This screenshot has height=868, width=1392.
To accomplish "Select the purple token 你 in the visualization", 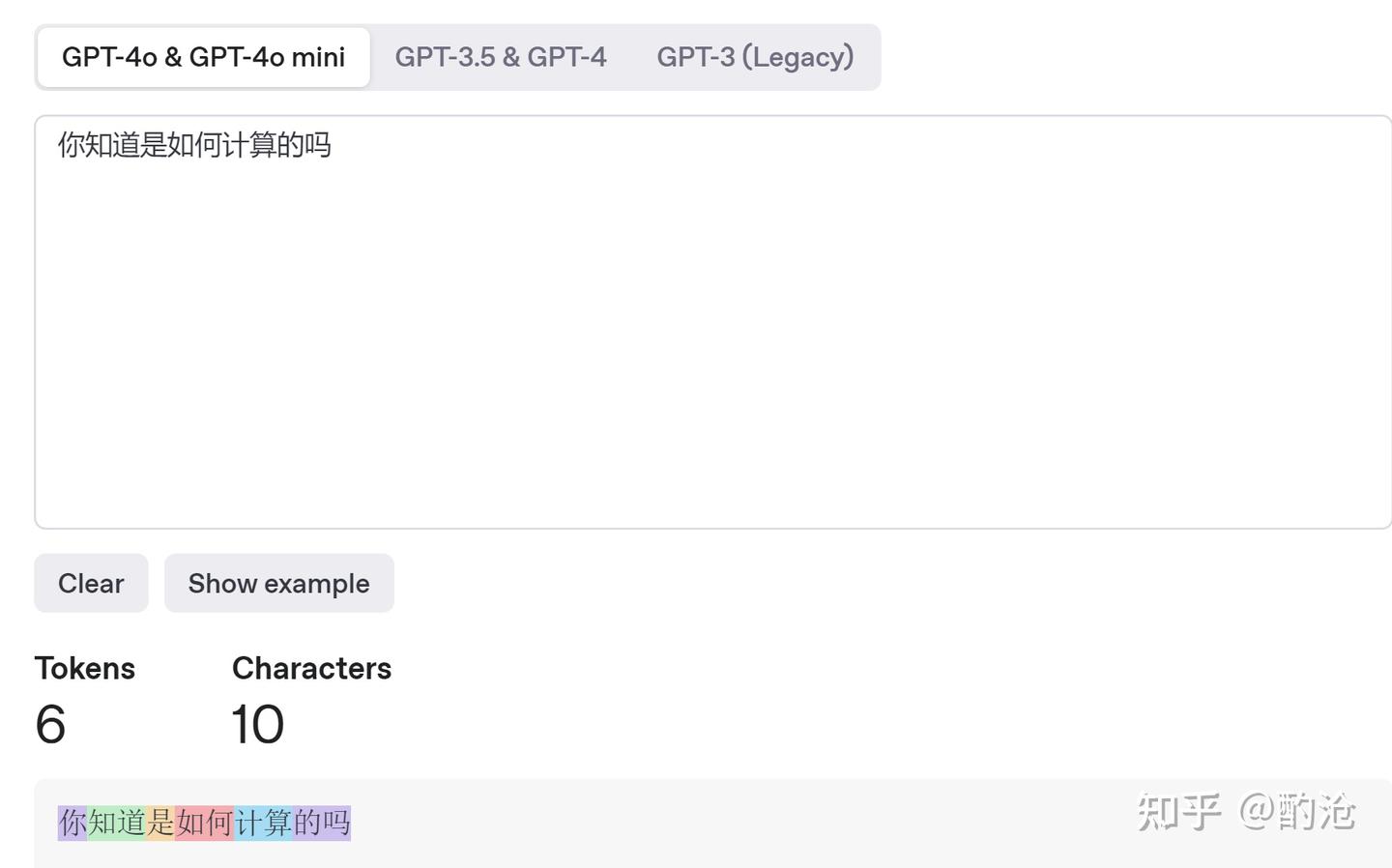I will click(72, 823).
